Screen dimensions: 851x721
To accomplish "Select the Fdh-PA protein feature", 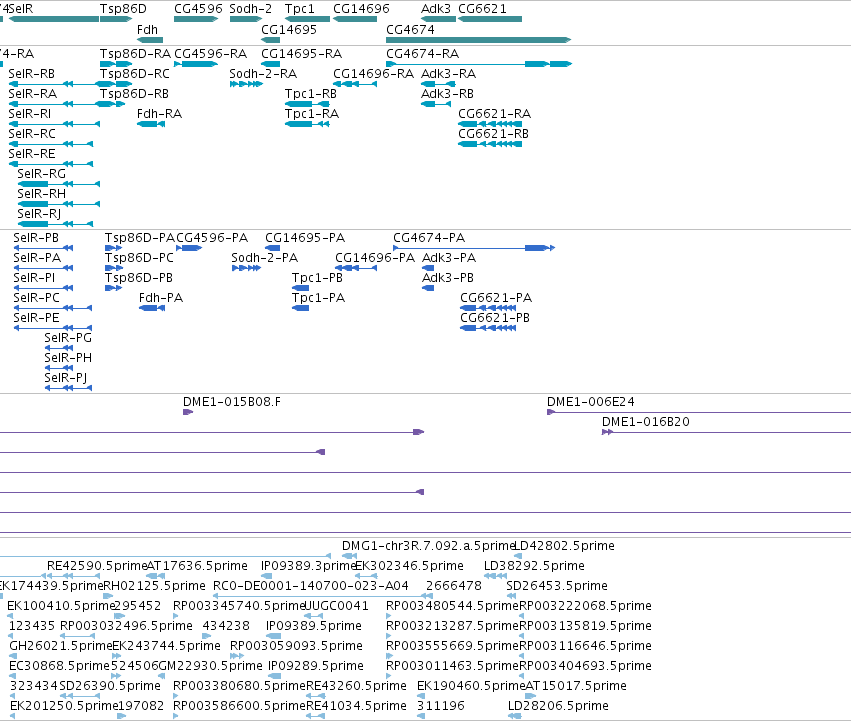I will point(152,308).
